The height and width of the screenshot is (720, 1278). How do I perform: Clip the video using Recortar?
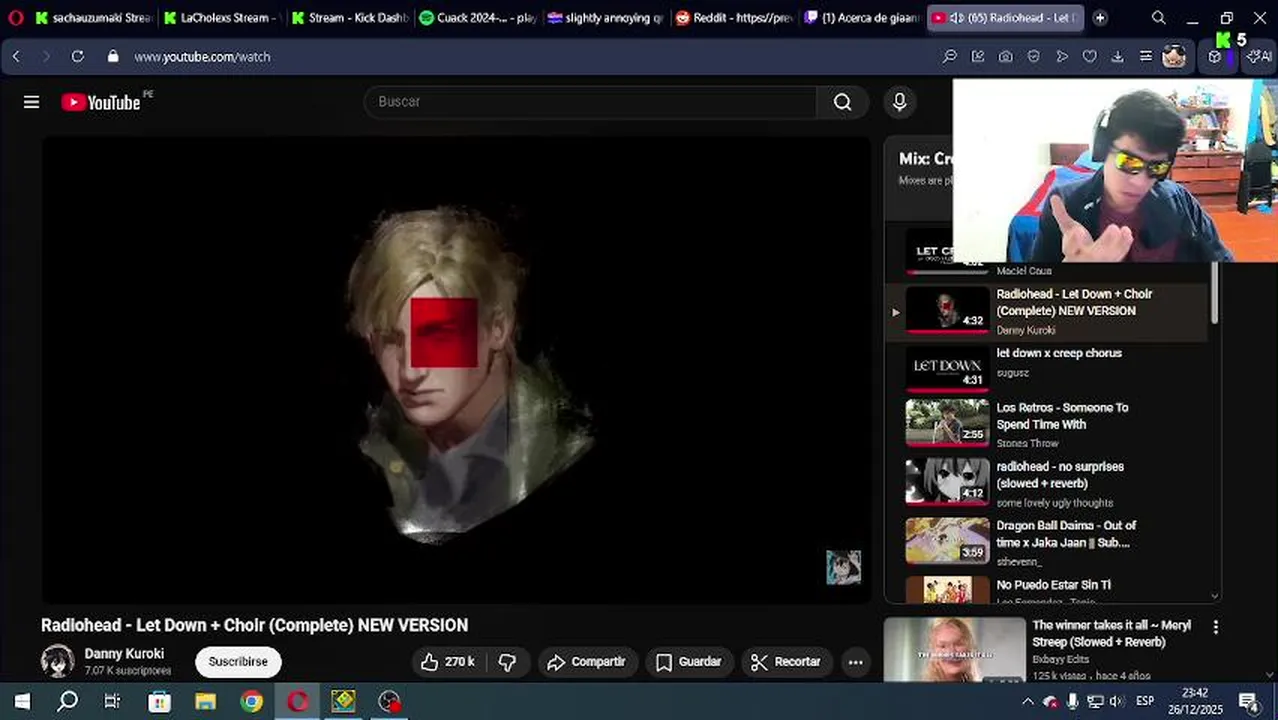pyautogui.click(x=787, y=662)
